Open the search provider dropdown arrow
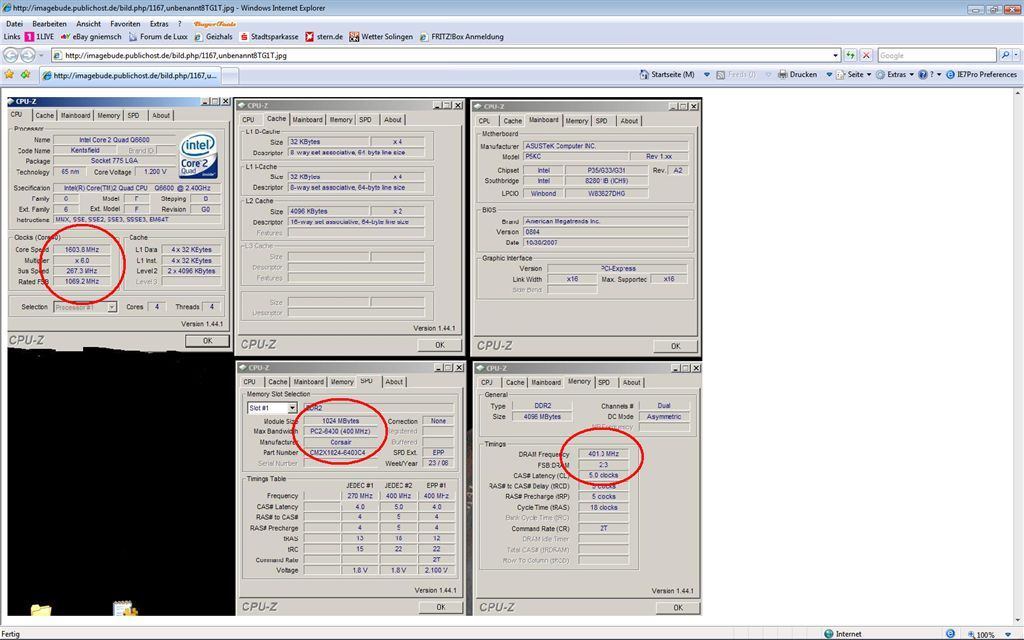The height and width of the screenshot is (640, 1024). click(x=1016, y=56)
